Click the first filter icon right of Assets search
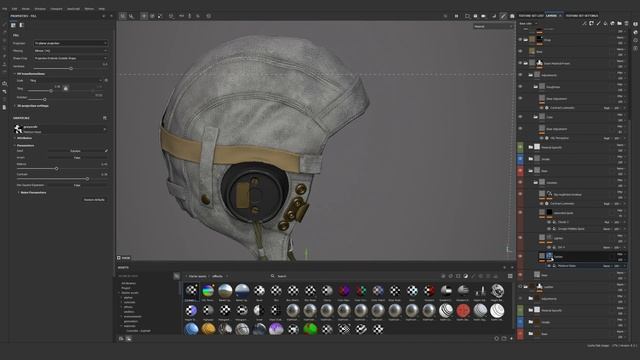The image size is (640, 360). [444, 276]
